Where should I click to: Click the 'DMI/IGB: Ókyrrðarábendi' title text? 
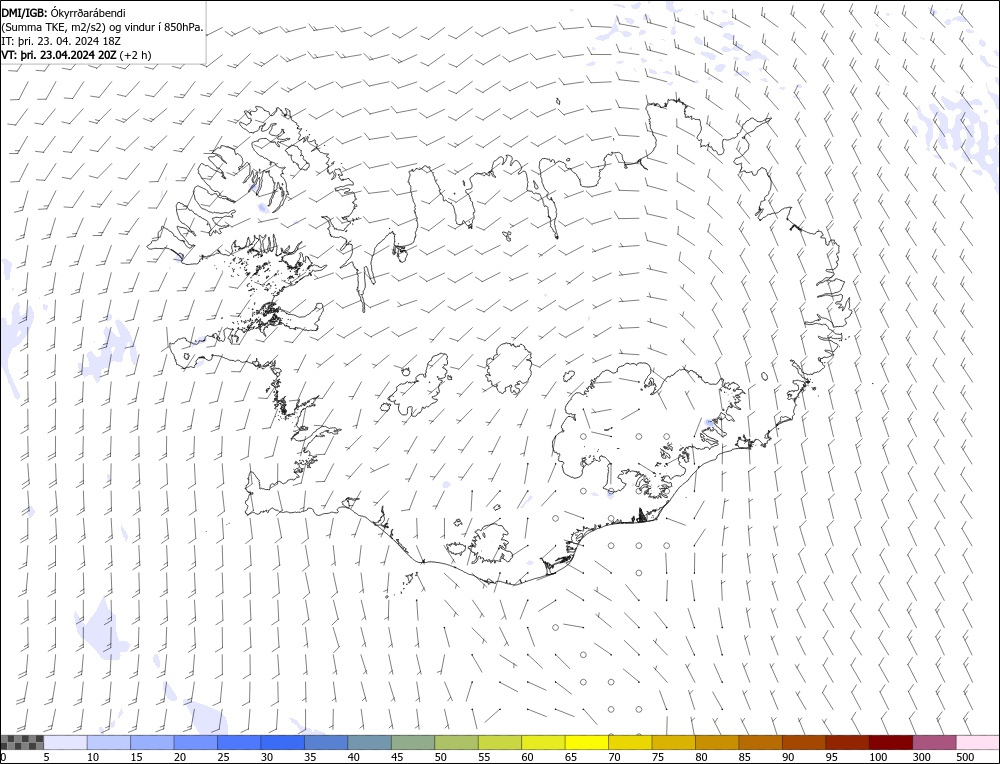(63, 13)
